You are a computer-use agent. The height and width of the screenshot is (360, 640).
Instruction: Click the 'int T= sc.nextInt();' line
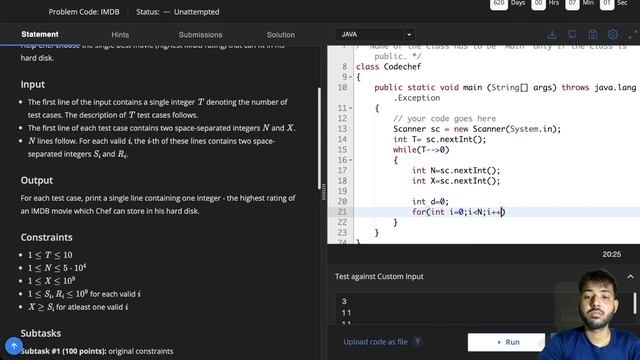coord(440,140)
